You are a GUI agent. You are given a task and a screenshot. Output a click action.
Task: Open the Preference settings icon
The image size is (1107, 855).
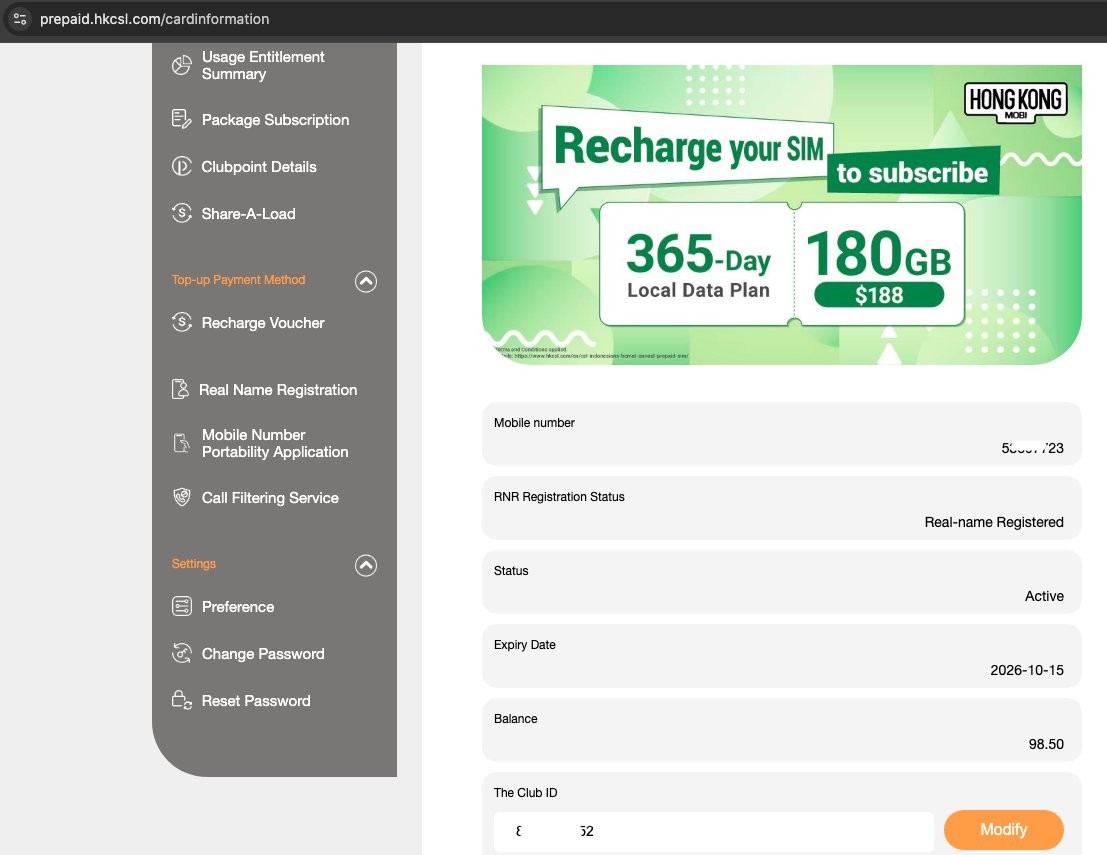click(181, 606)
